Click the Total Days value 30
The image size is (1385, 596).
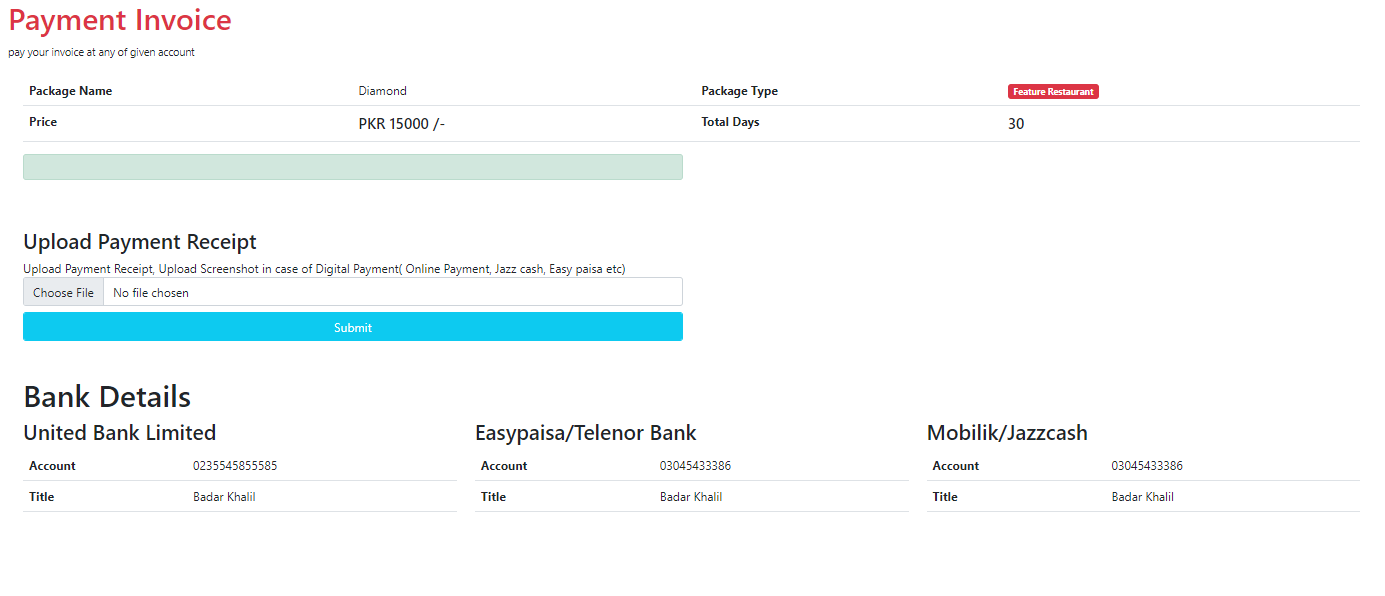pyautogui.click(x=1016, y=124)
